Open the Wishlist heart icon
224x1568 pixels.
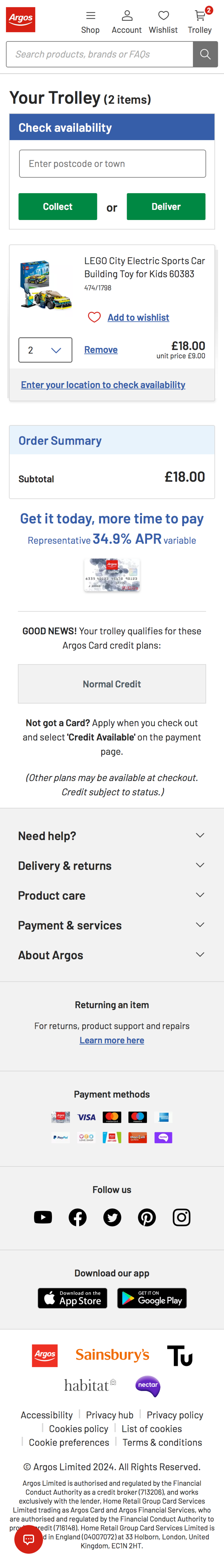tap(163, 21)
